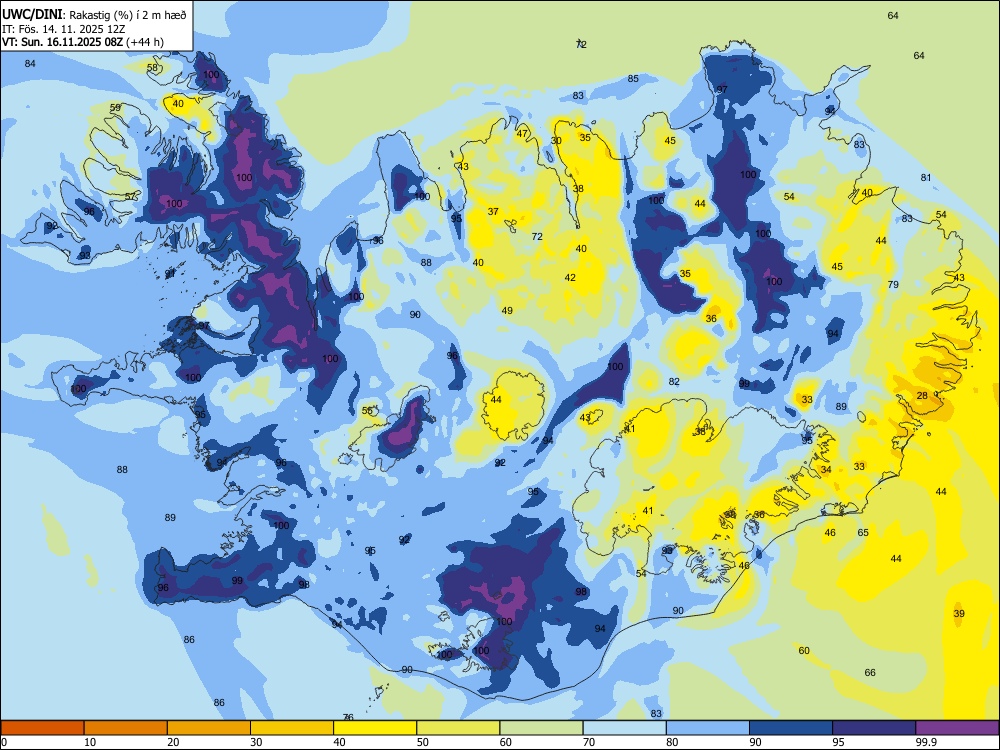Click the humidity value '66' on the map
The width and height of the screenshot is (1000, 750).
point(870,672)
